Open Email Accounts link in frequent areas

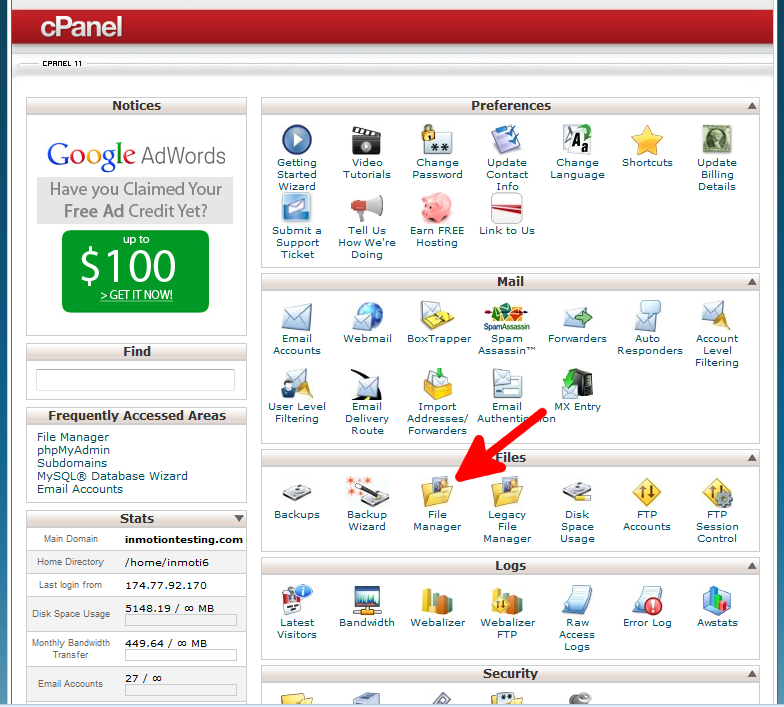80,489
